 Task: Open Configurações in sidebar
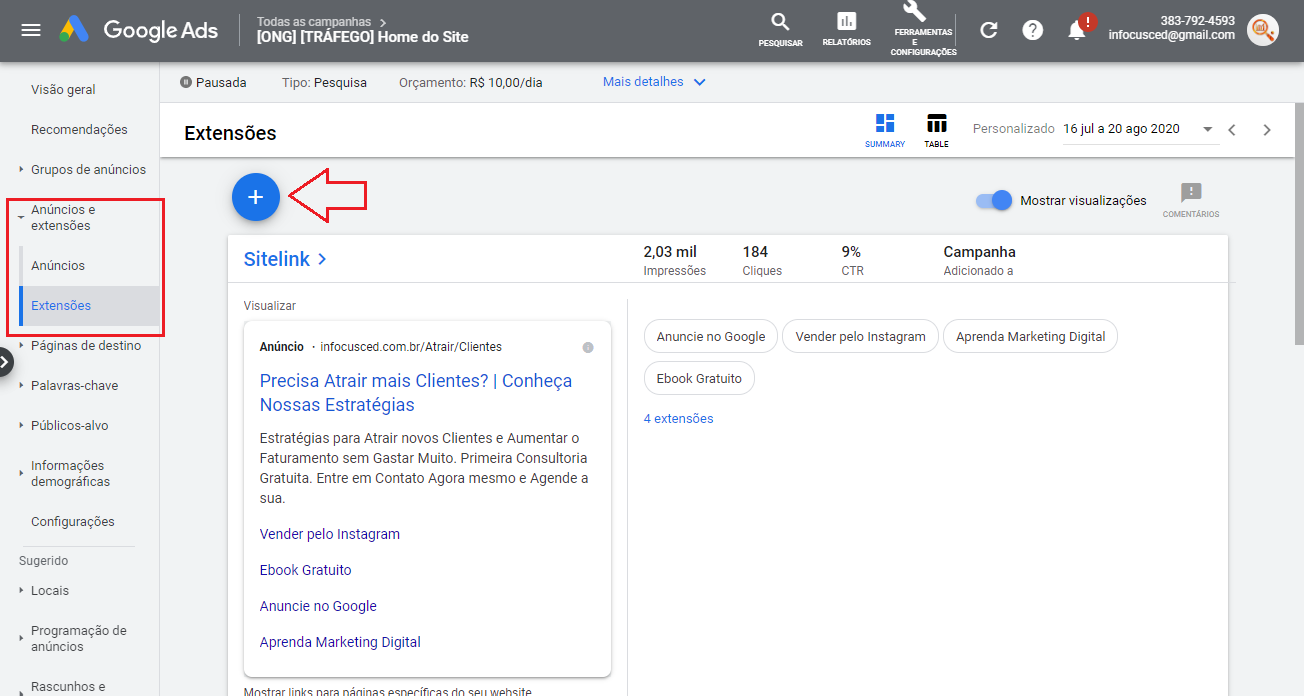(72, 521)
